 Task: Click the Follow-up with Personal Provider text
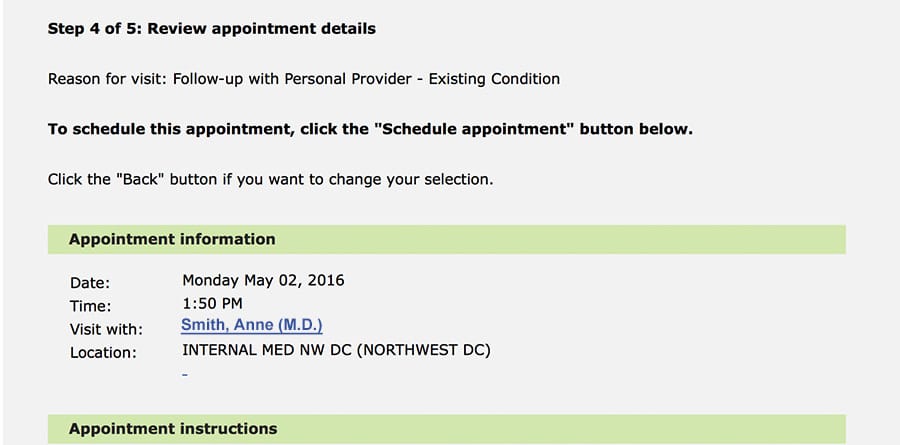293,79
